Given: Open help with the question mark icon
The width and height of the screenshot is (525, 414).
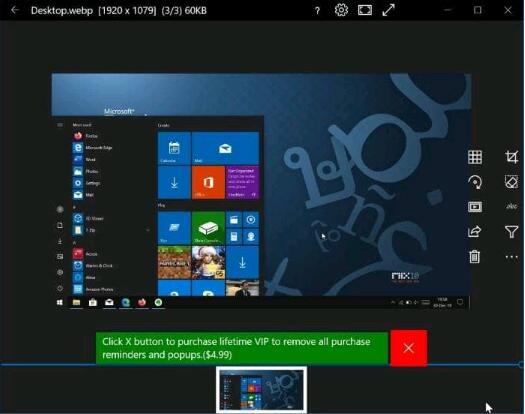Looking at the screenshot, I should (317, 11).
